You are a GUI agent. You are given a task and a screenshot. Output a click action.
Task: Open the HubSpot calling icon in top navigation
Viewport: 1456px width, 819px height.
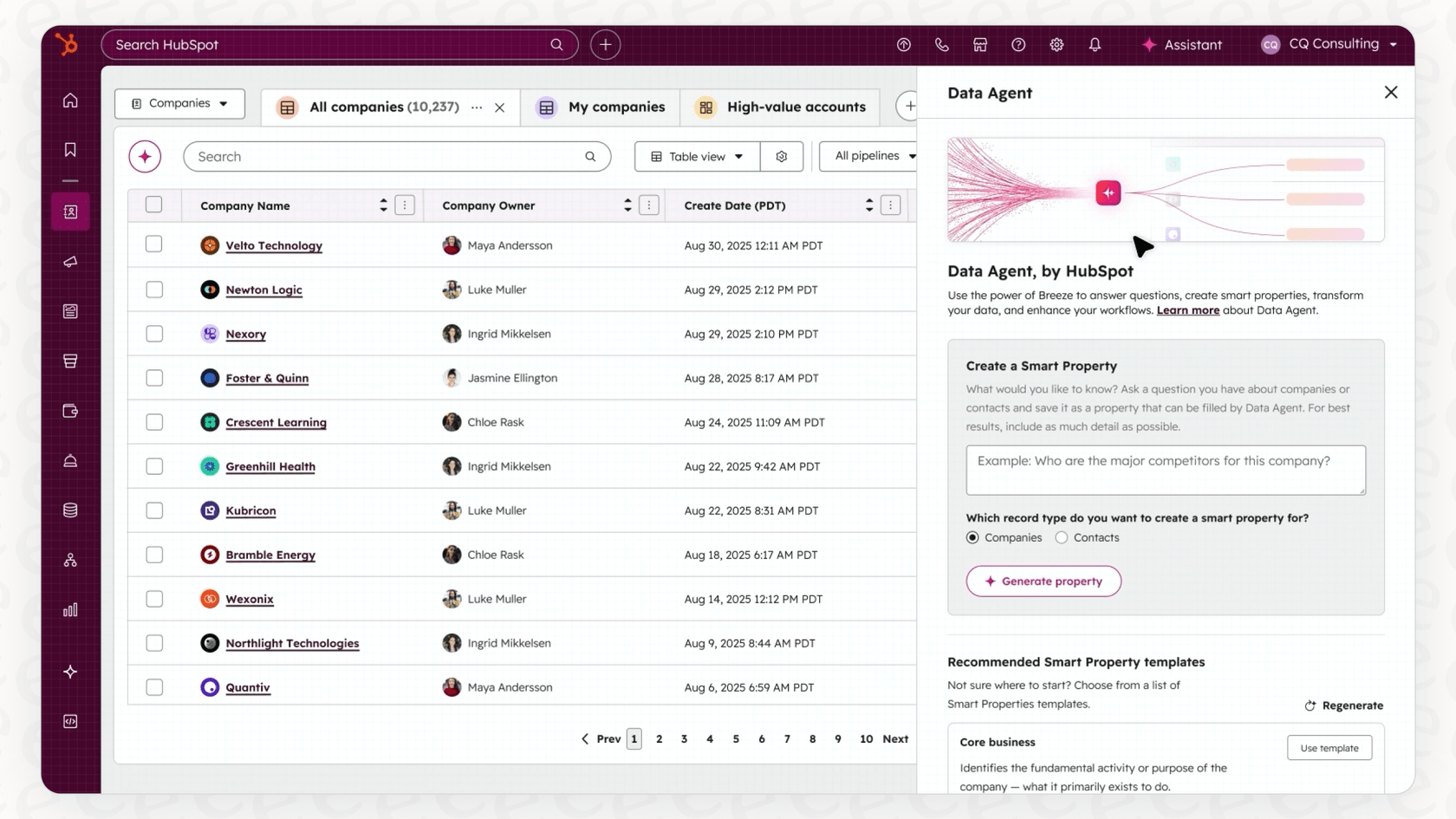tap(942, 44)
